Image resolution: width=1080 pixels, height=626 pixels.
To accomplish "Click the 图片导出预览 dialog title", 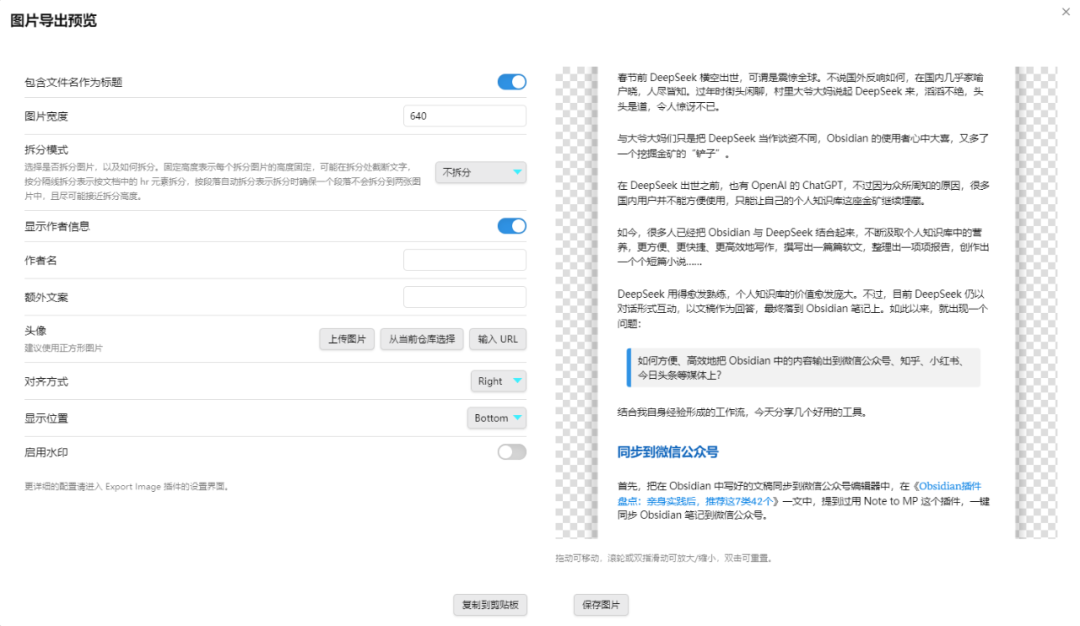I will tap(54, 21).
